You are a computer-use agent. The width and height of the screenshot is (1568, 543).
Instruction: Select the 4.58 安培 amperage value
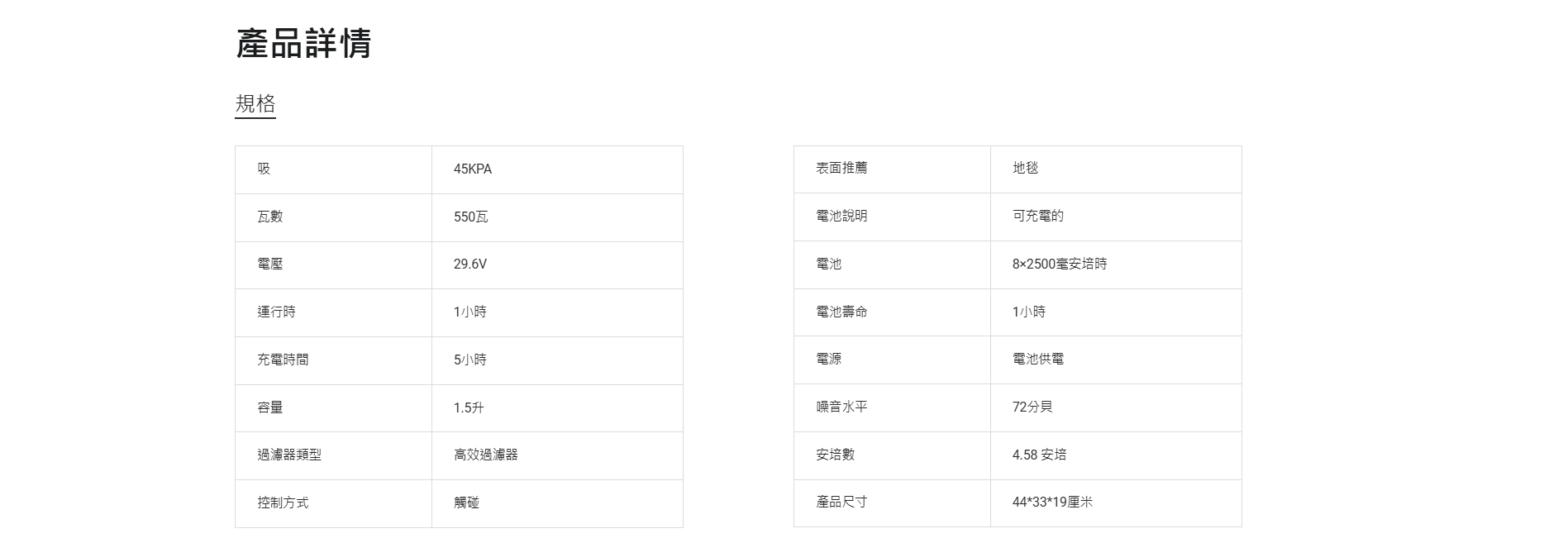pyautogui.click(x=1039, y=455)
